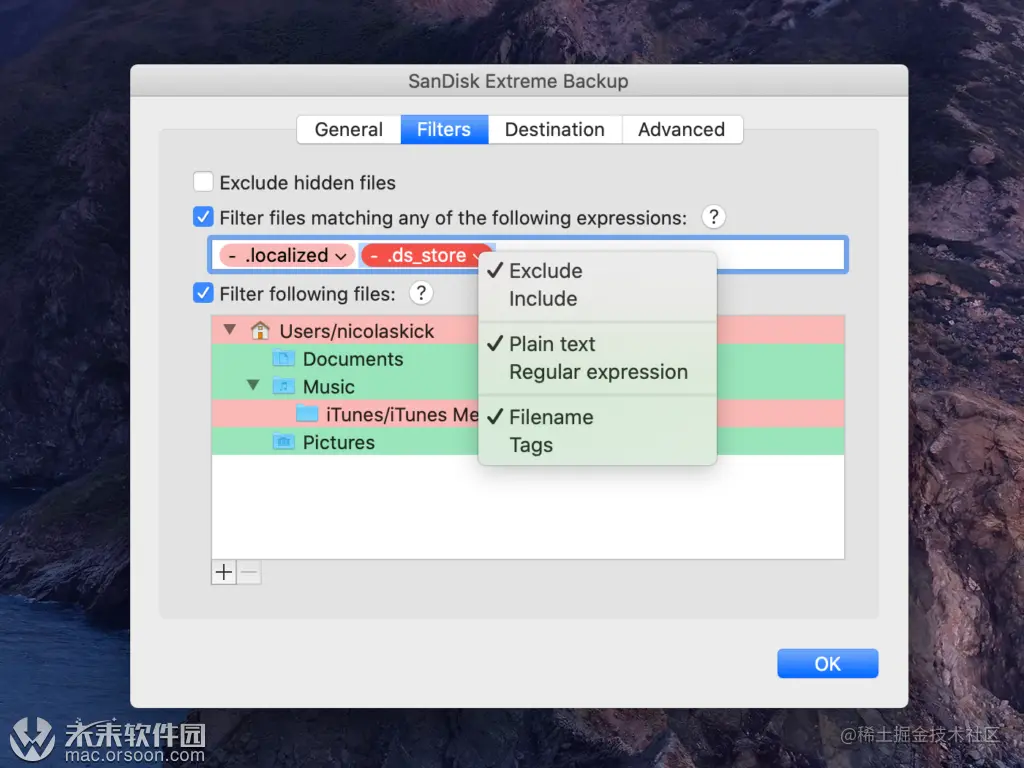Collapse the Users/nicolaskick tree row

(230, 330)
